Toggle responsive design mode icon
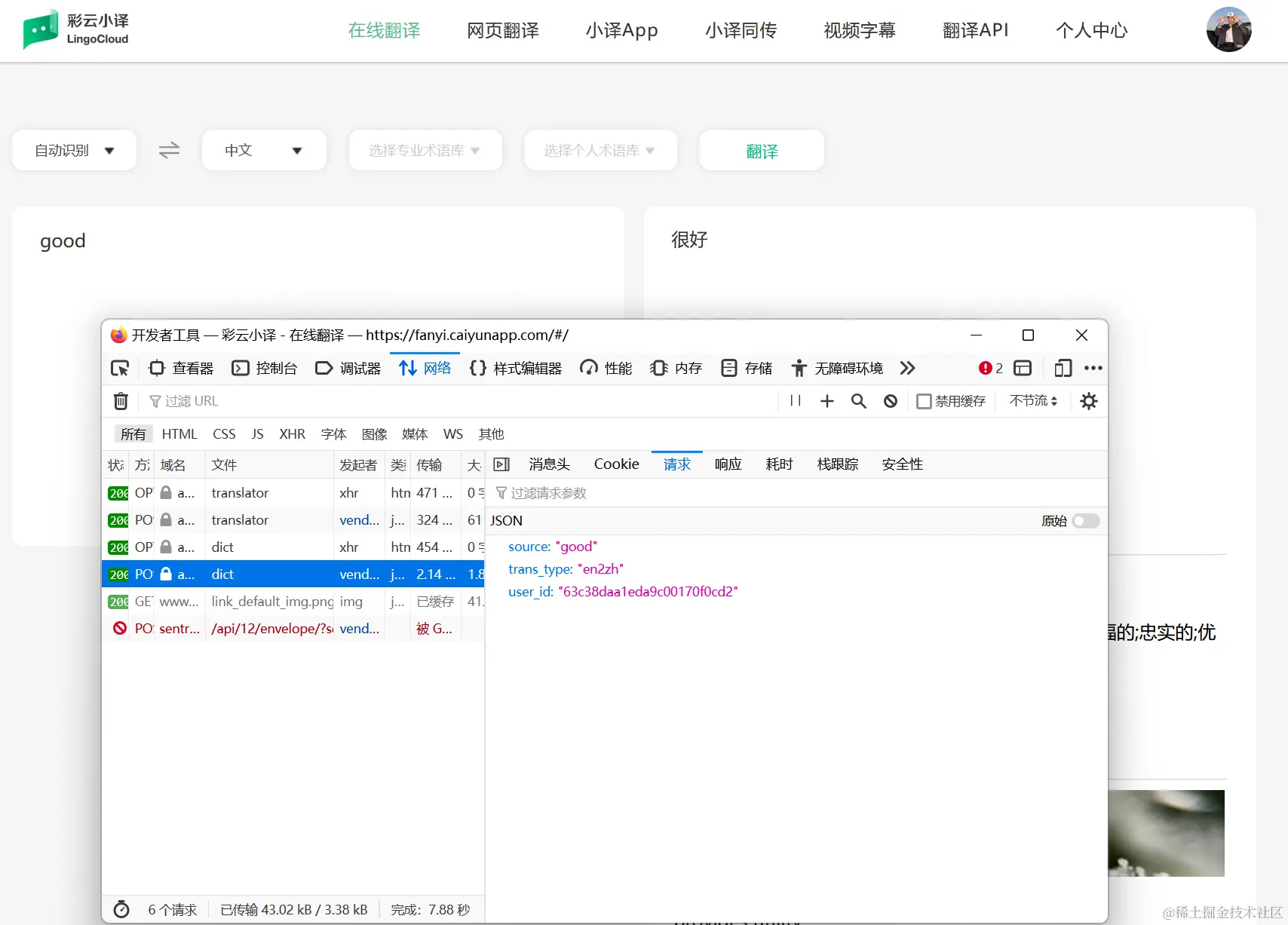This screenshot has width=1288, height=925. coord(1063,368)
